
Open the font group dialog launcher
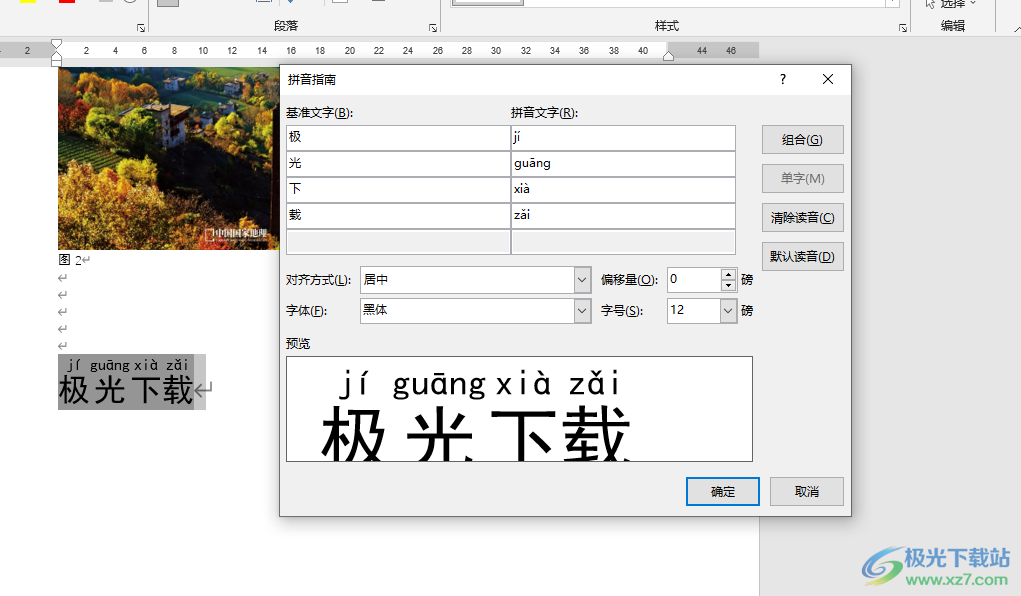pos(141,28)
